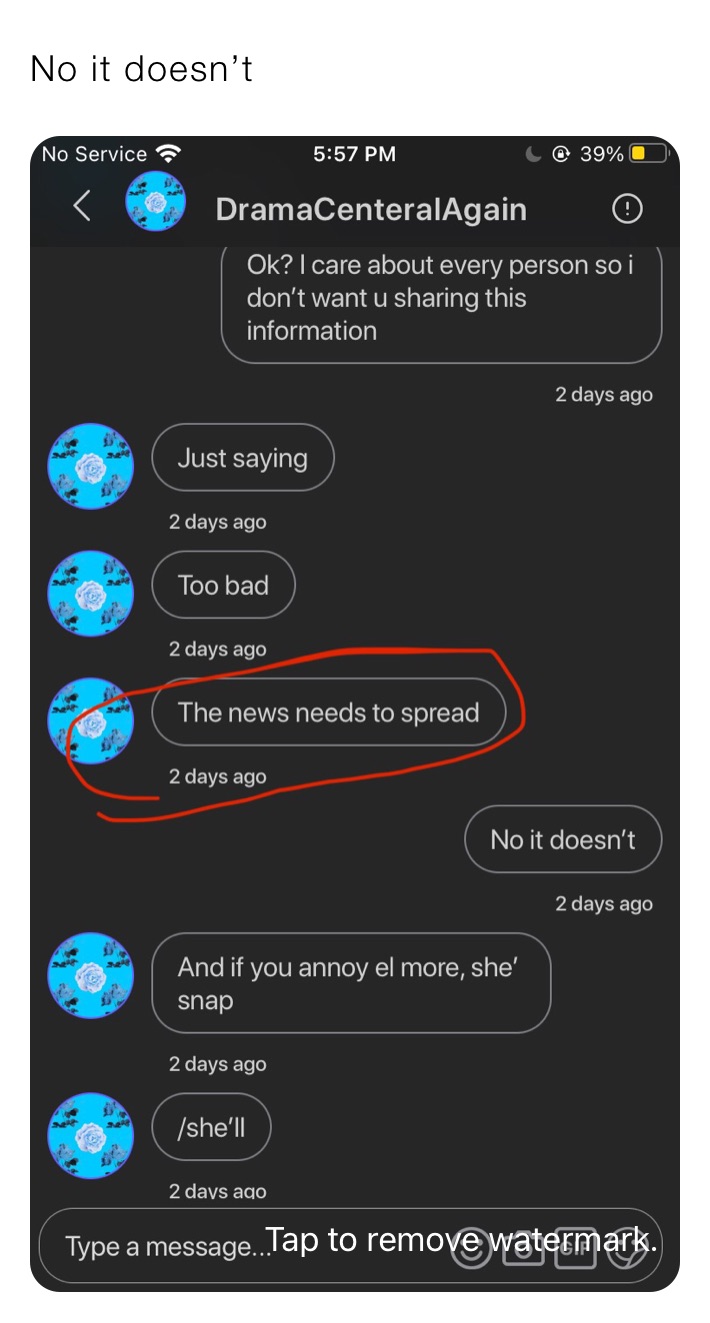Select the "No it doesn't" message bubble
710x1323 pixels.
tap(563, 839)
